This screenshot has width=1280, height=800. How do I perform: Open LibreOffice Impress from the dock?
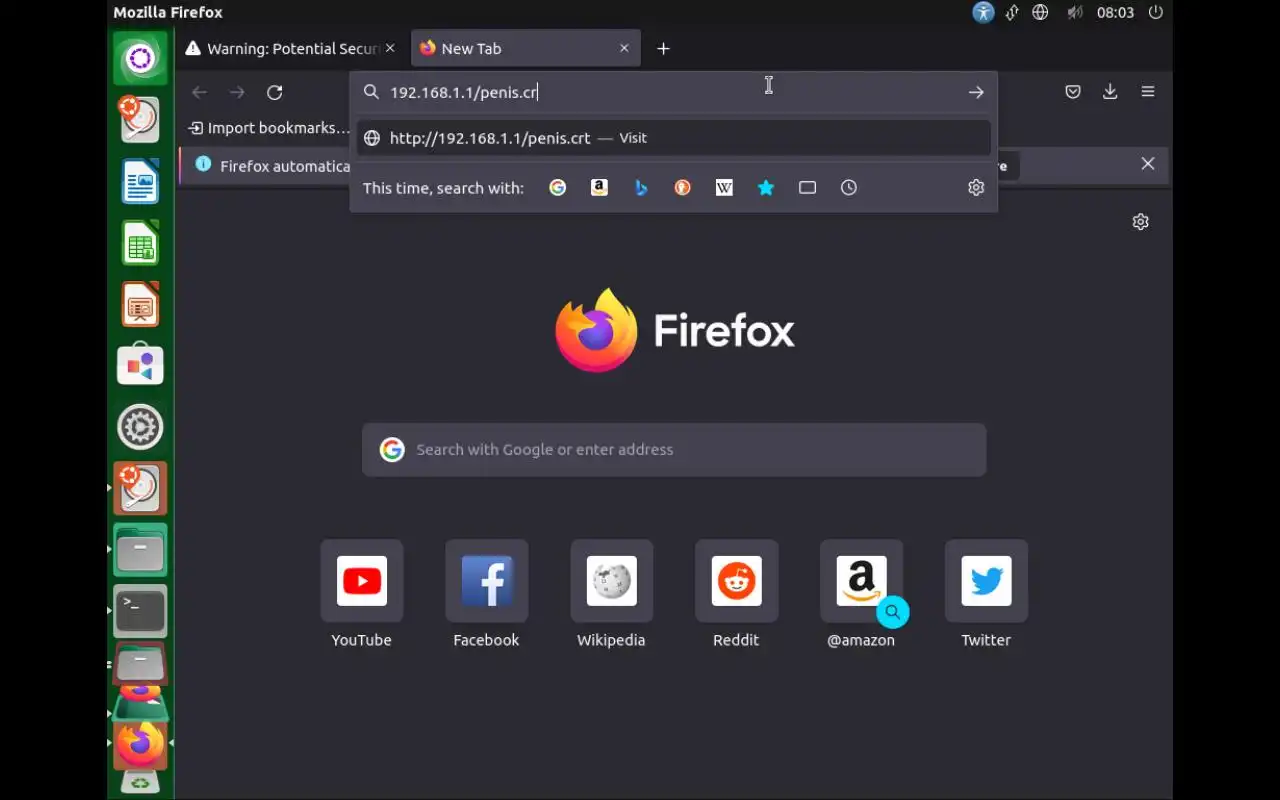pos(140,304)
